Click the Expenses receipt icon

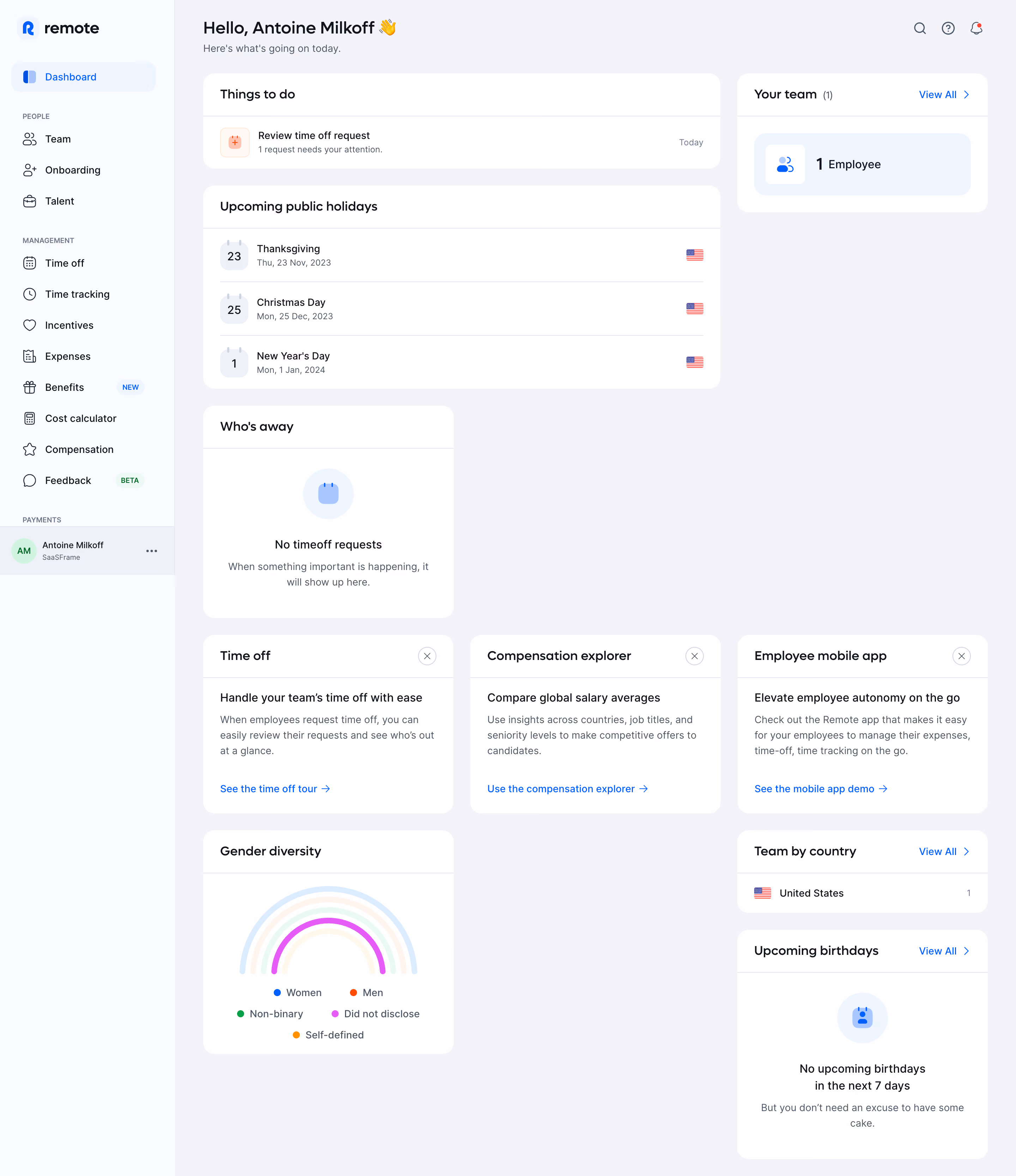30,356
